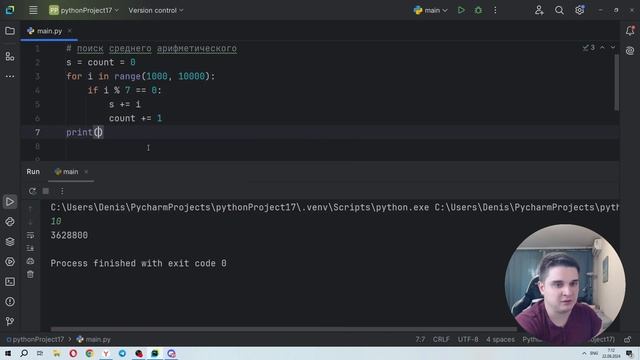The height and width of the screenshot is (360, 640).
Task: Open the Terminal tool window
Action: click(x=10, y=282)
